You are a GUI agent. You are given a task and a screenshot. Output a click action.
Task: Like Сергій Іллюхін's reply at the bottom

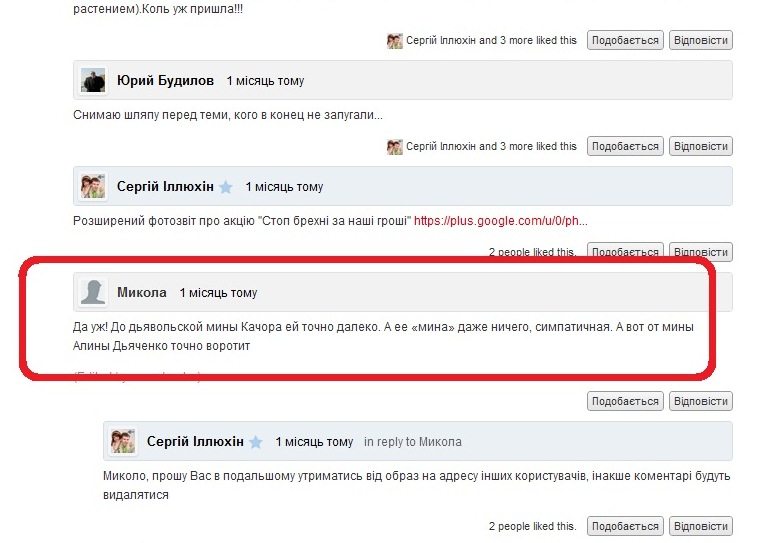pos(625,526)
